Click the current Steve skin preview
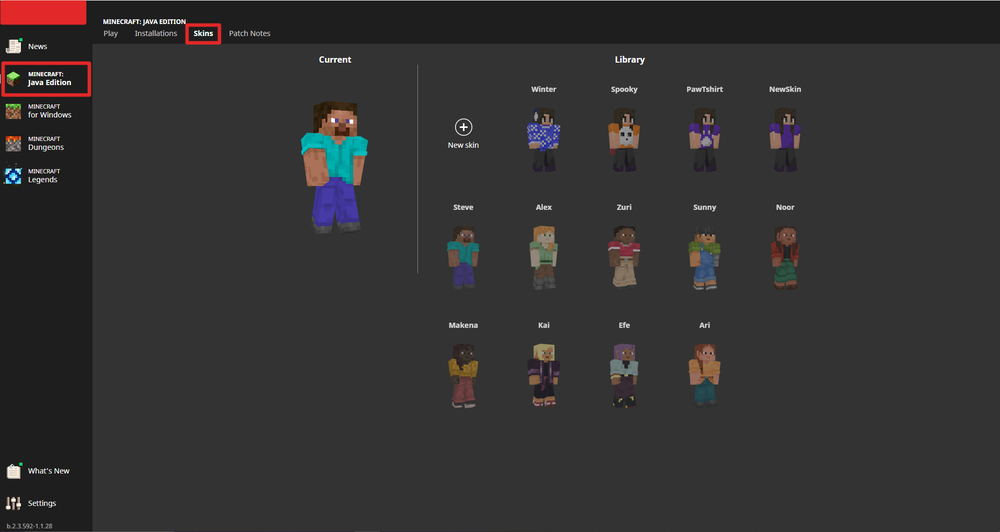 point(335,165)
